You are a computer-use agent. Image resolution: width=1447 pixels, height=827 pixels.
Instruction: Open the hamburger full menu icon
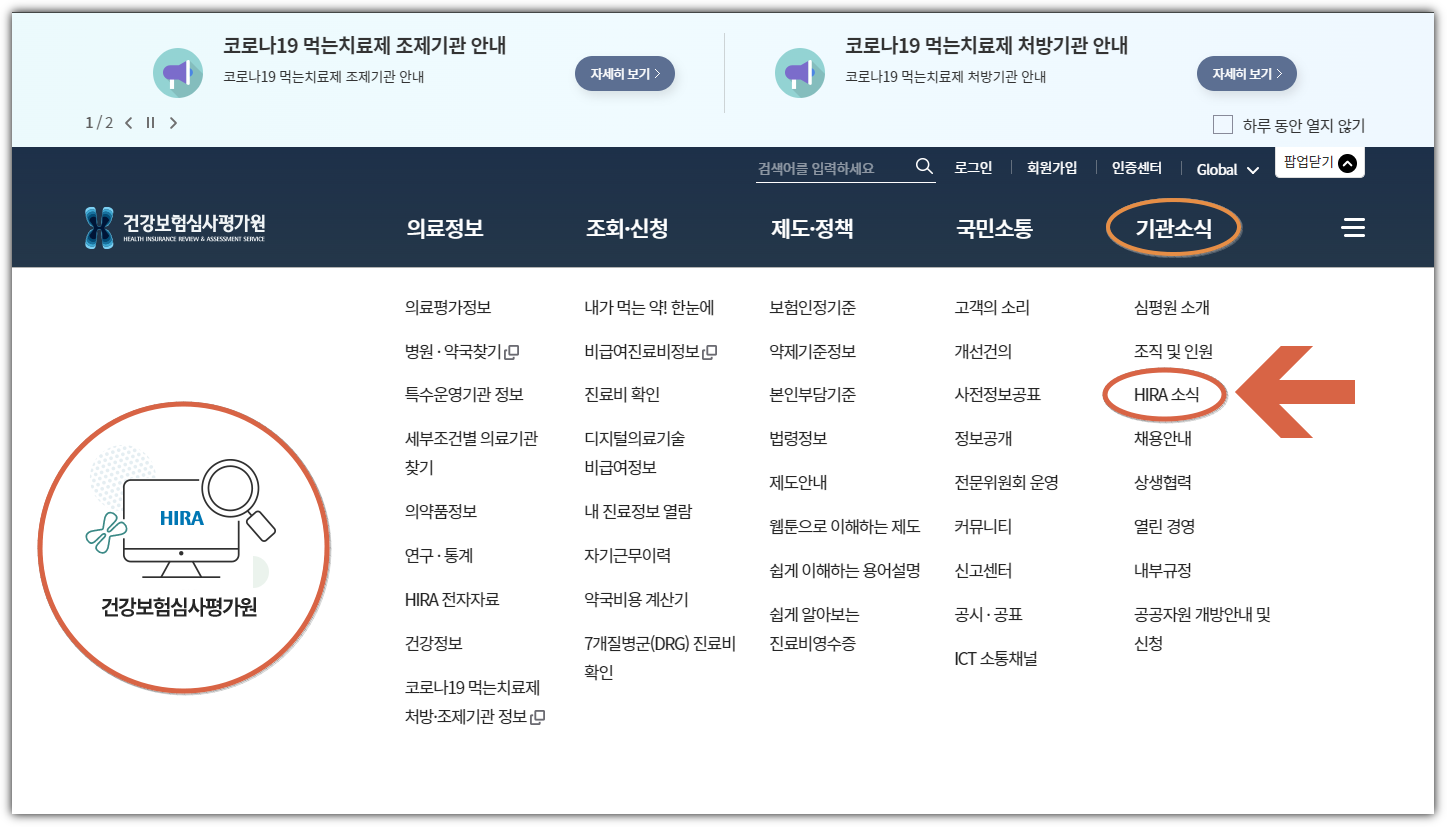coord(1353,228)
